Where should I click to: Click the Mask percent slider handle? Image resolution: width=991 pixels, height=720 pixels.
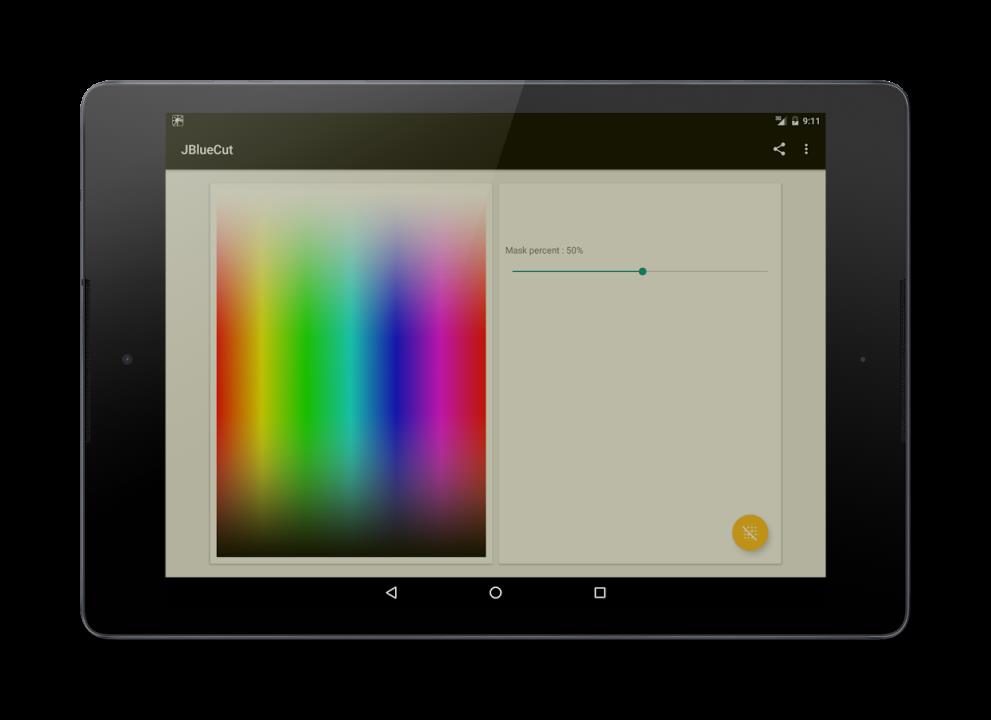point(642,271)
